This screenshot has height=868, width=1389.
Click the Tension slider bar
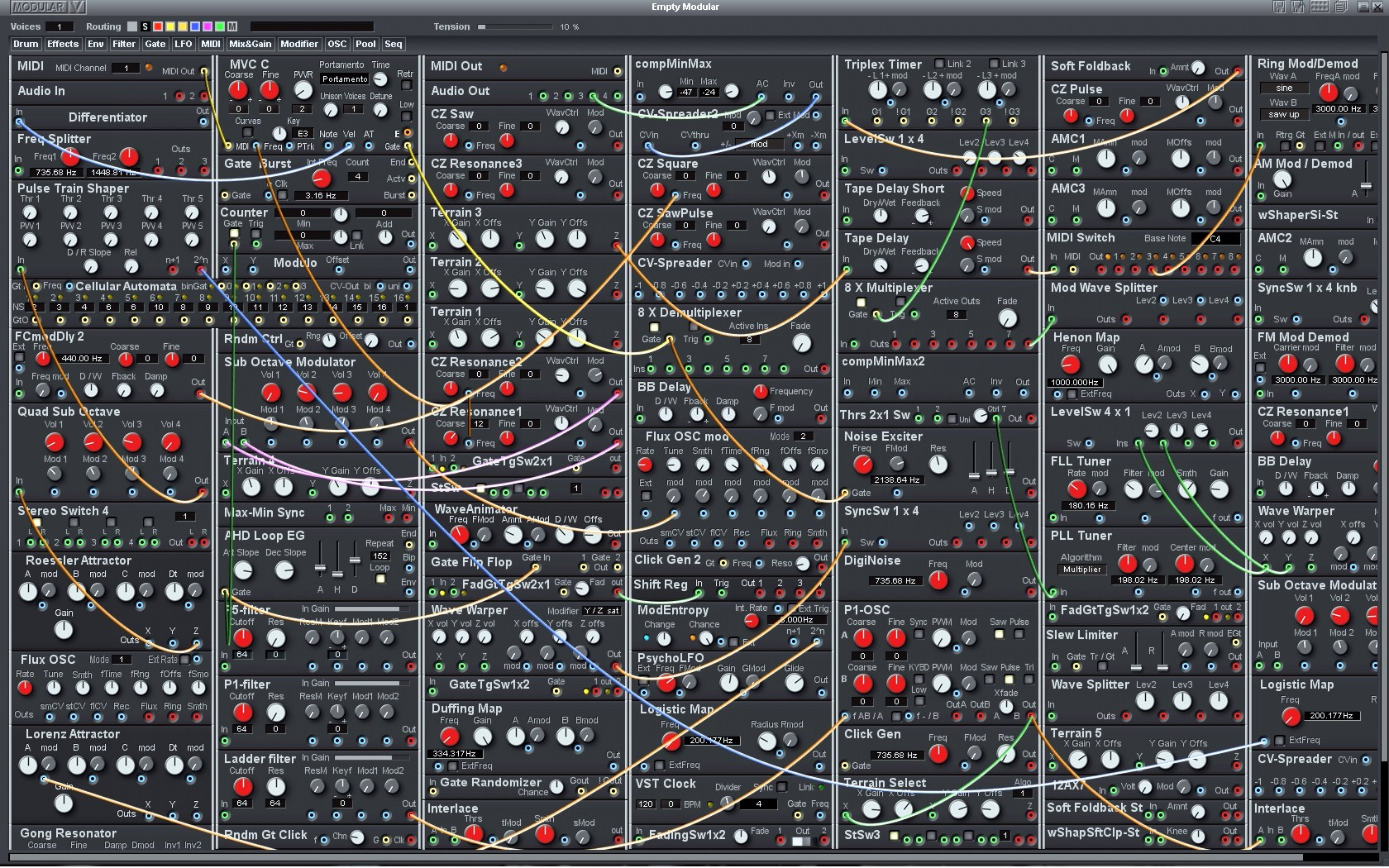coord(517,27)
